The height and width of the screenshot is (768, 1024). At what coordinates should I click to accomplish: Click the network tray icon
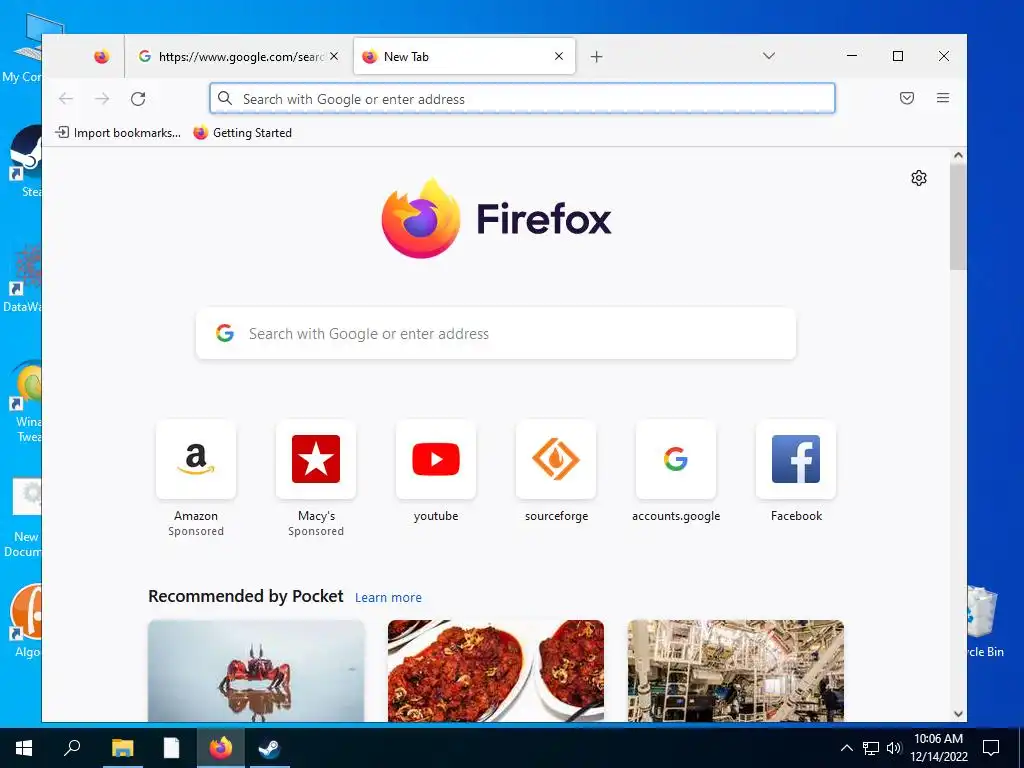point(870,748)
